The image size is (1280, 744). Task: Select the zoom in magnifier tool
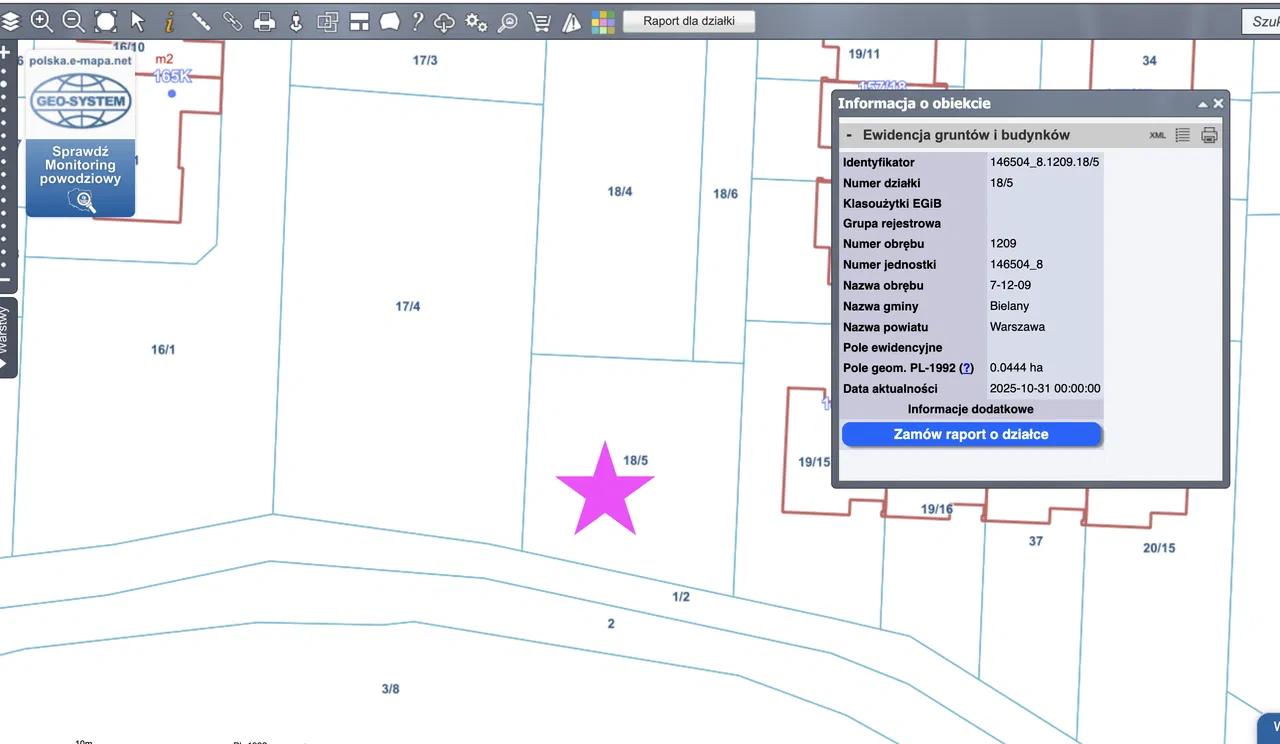(x=41, y=21)
